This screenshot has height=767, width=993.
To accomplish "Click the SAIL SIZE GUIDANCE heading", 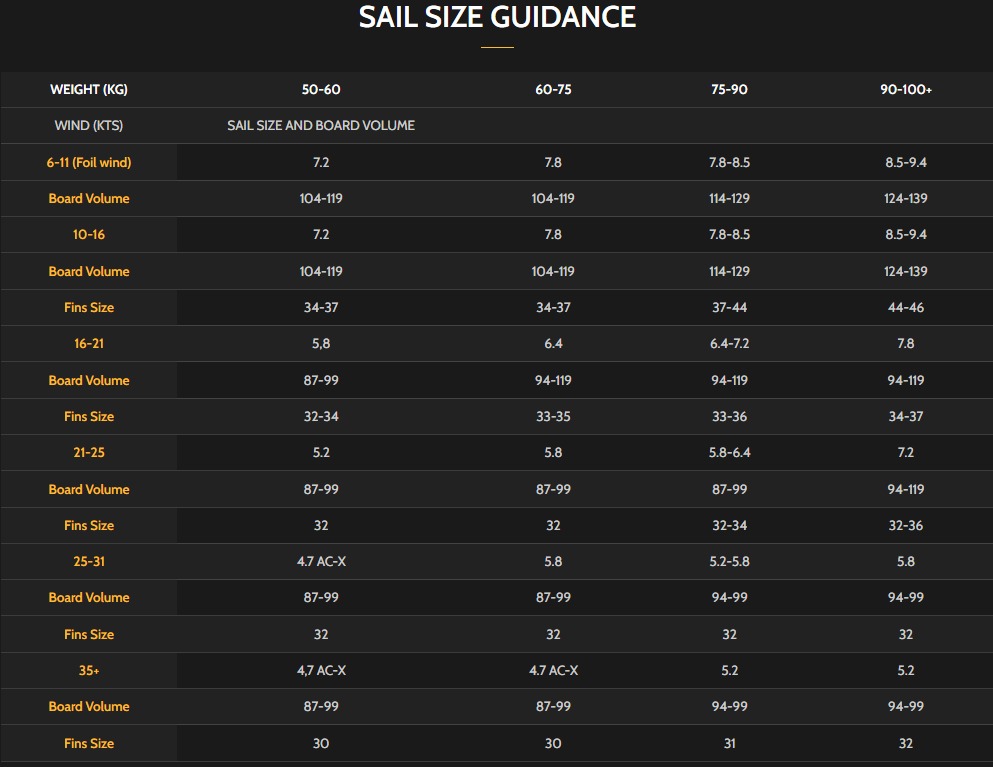I will [497, 17].
